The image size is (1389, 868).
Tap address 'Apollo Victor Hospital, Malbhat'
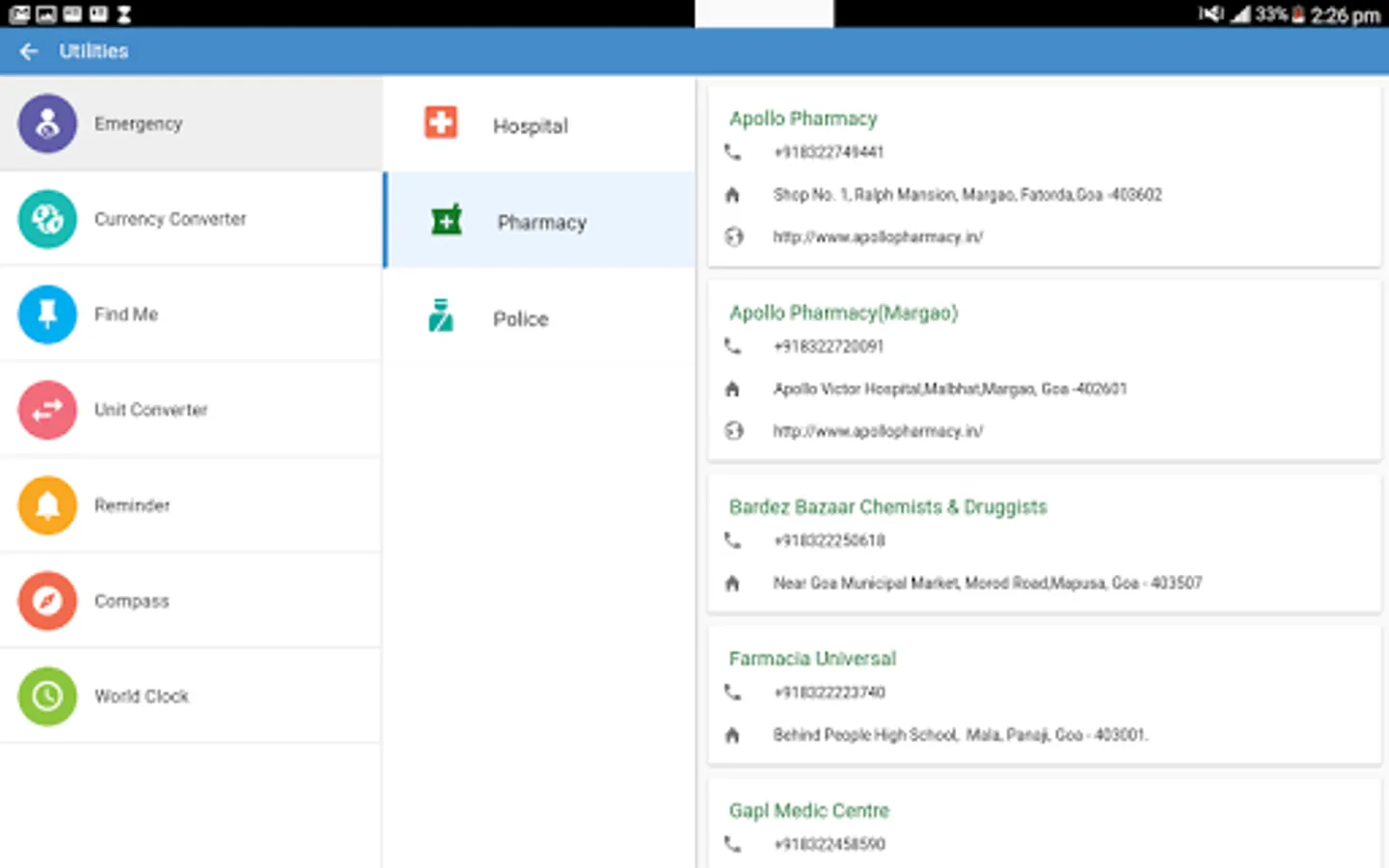tap(950, 389)
